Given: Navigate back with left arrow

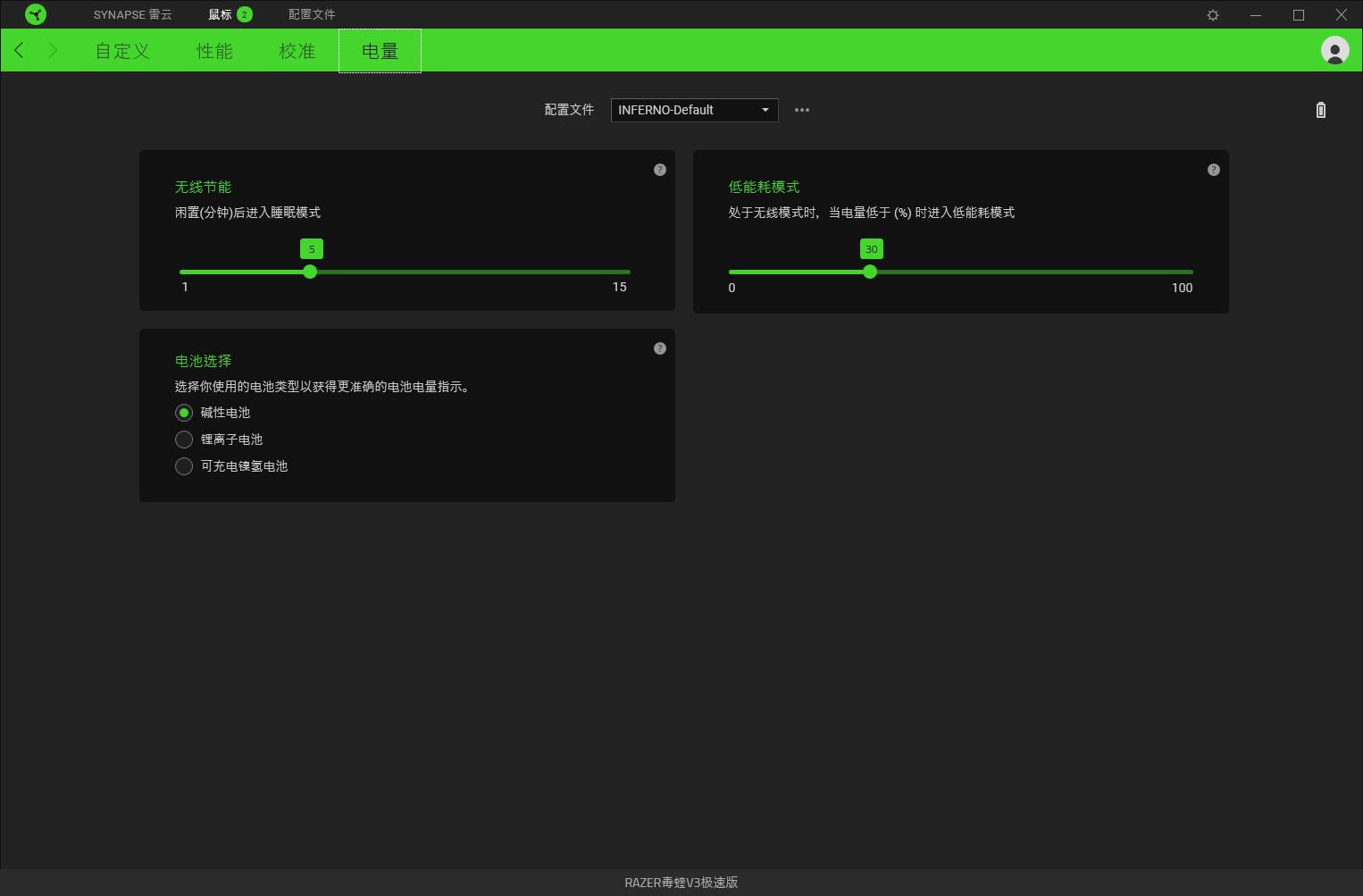Looking at the screenshot, I should 20,50.
